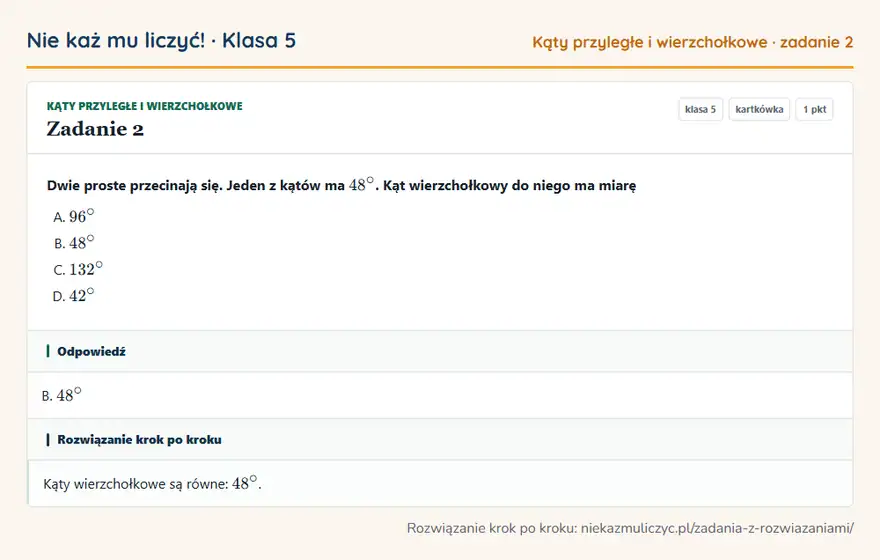Image resolution: width=880 pixels, height=560 pixels.
Task: Select answer option A. 96°
Action: [x=74, y=216]
